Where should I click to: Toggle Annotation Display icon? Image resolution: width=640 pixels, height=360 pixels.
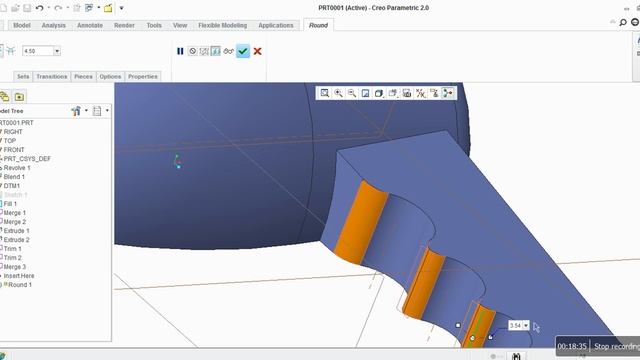pos(434,93)
